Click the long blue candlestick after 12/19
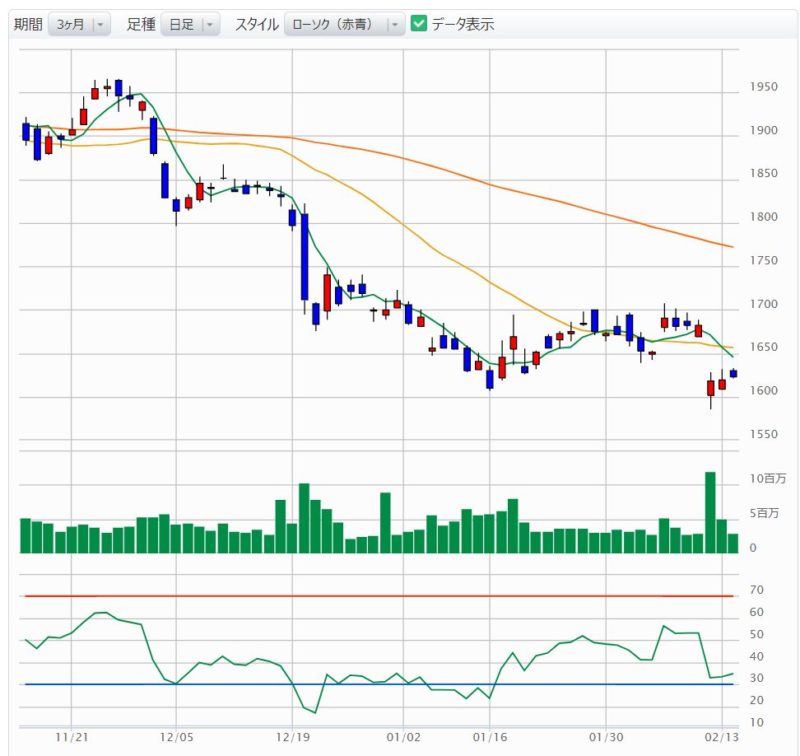 (x=305, y=257)
